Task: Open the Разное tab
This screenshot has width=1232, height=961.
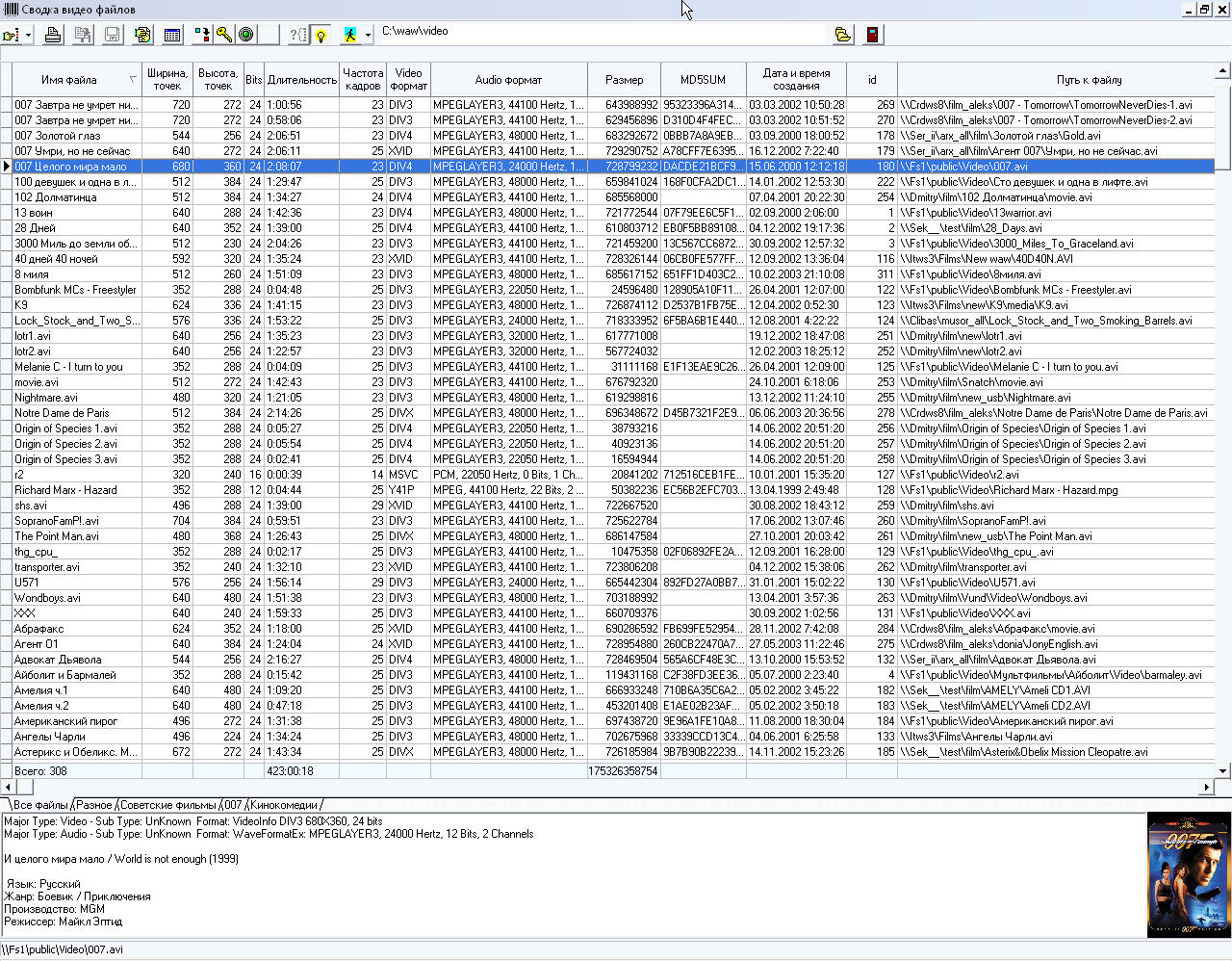Action: 94,805
